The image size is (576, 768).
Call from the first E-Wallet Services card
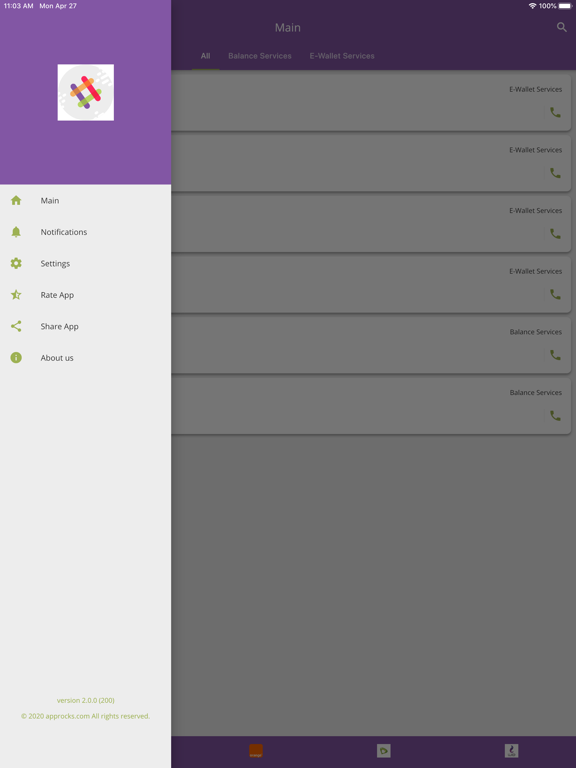coord(555,112)
